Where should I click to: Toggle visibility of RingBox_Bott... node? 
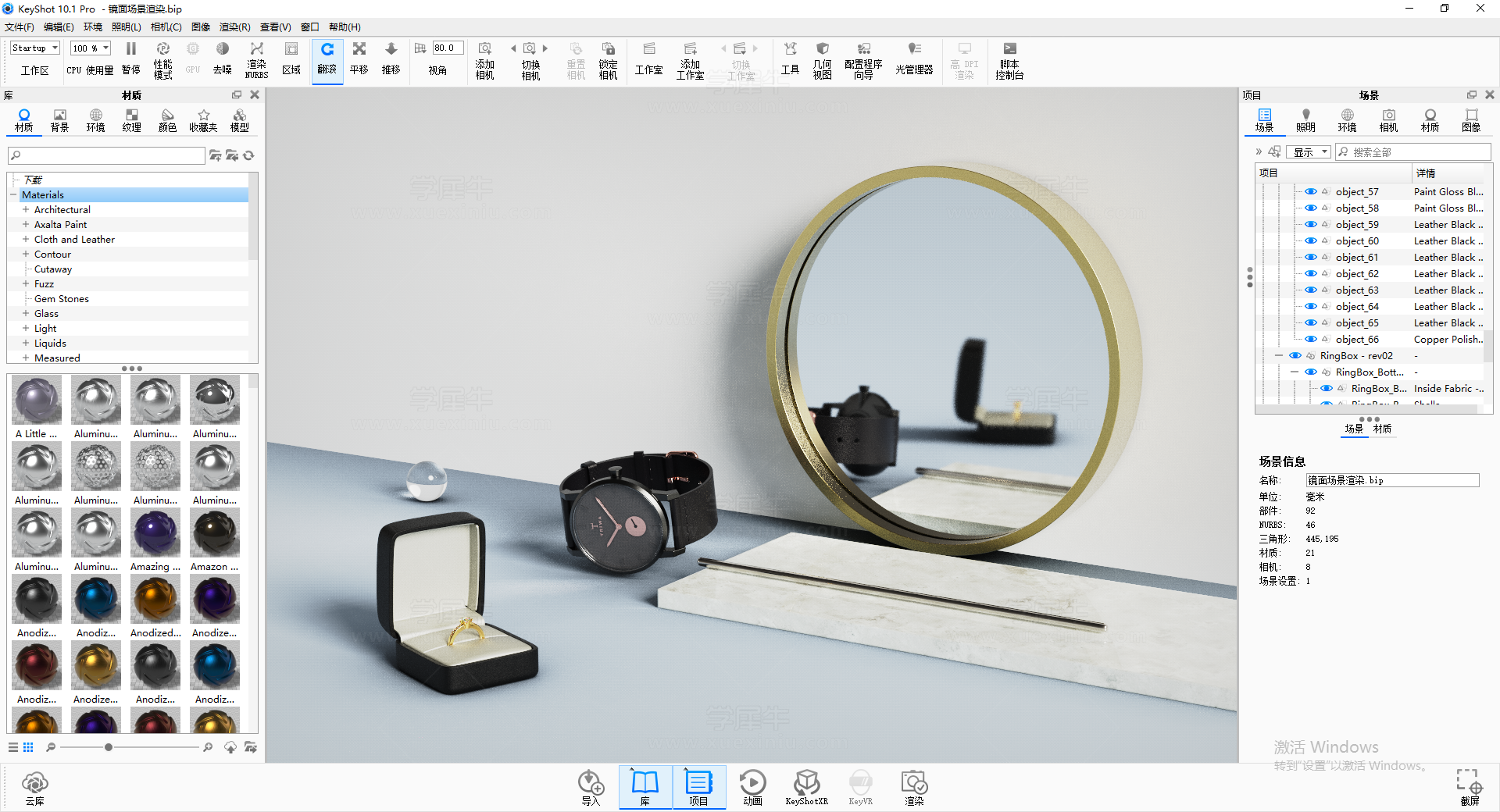point(1311,372)
